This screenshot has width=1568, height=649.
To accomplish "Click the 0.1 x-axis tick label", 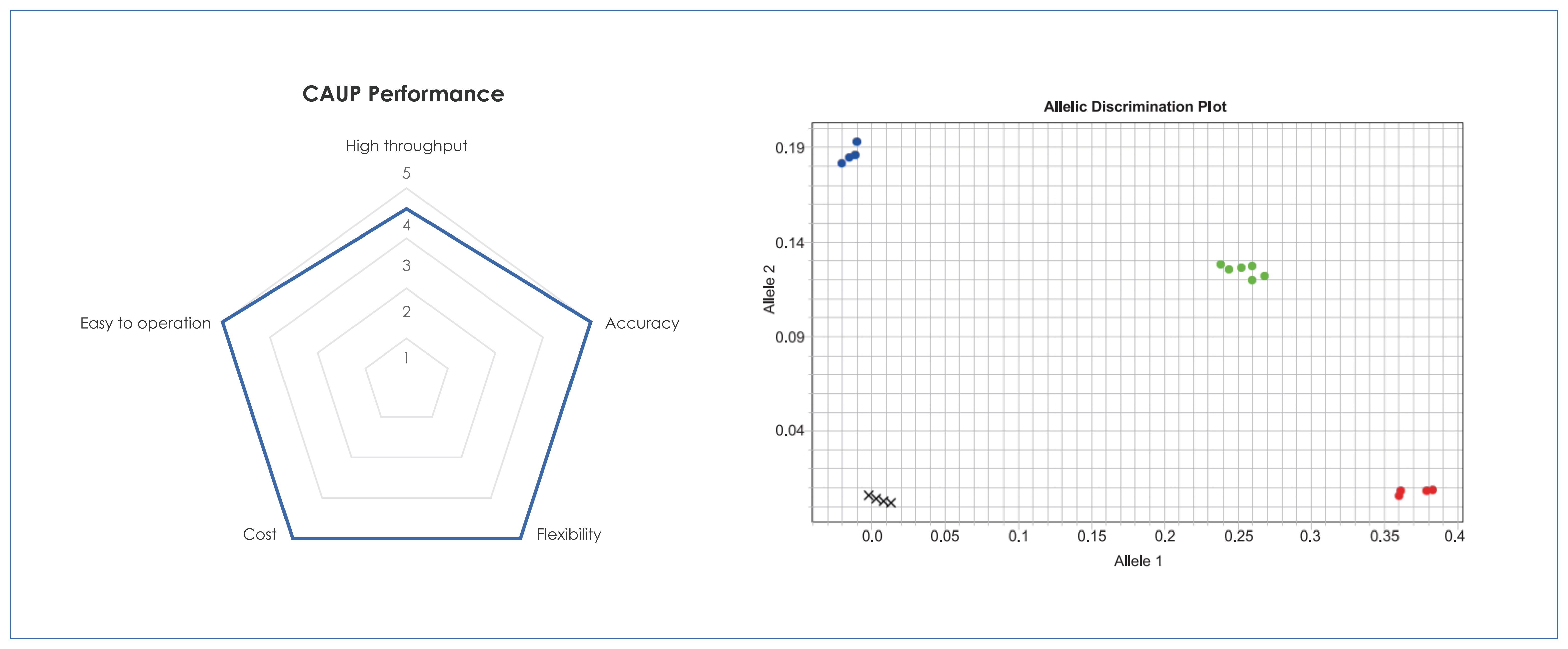I will (x=1018, y=536).
